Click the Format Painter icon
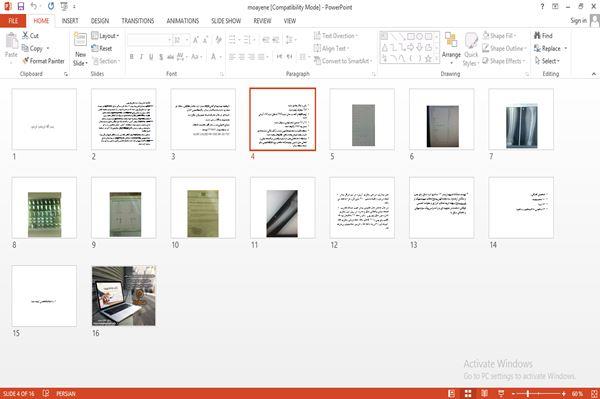Image resolution: width=600 pixels, height=399 pixels. click(x=25, y=61)
